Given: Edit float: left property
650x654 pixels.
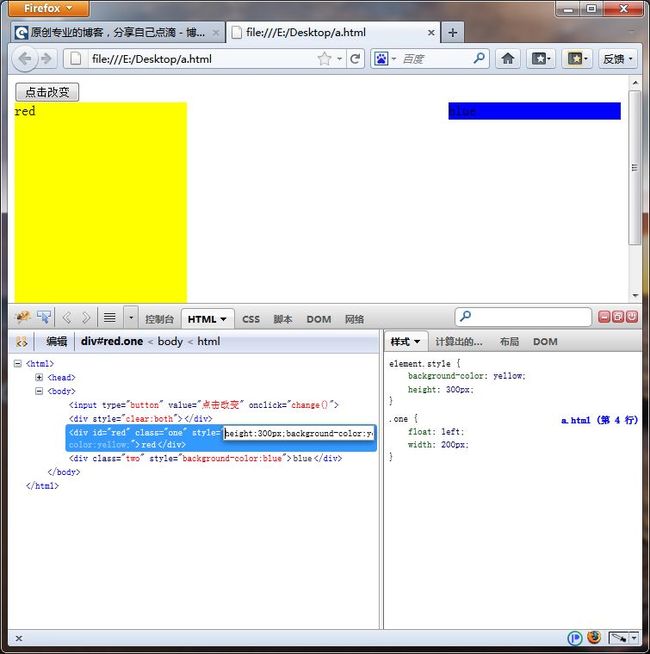Looking at the screenshot, I should point(436,432).
